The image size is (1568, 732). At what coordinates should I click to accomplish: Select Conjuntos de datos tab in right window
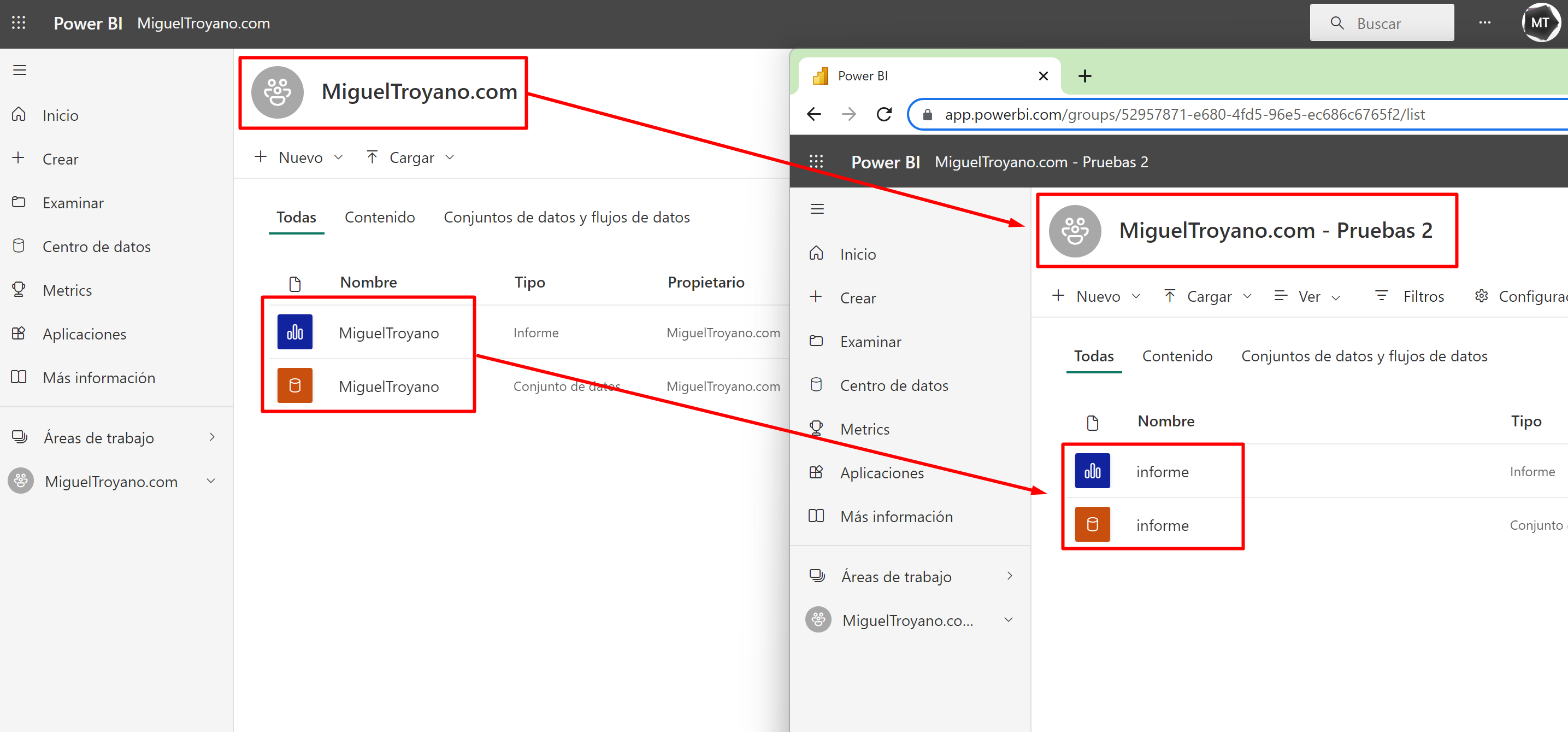pyautogui.click(x=1364, y=356)
